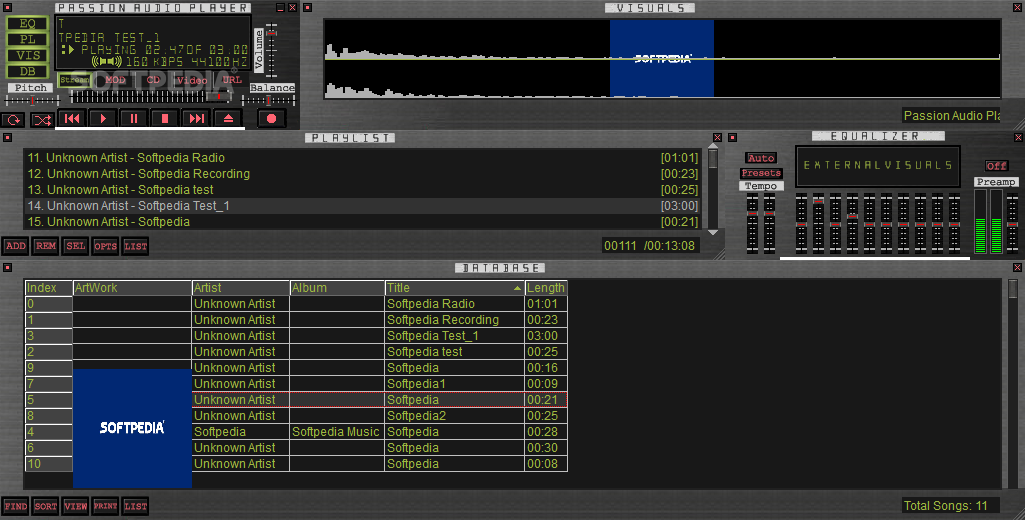Toggle the repeat mode icon
The image size is (1025, 520).
point(13,120)
